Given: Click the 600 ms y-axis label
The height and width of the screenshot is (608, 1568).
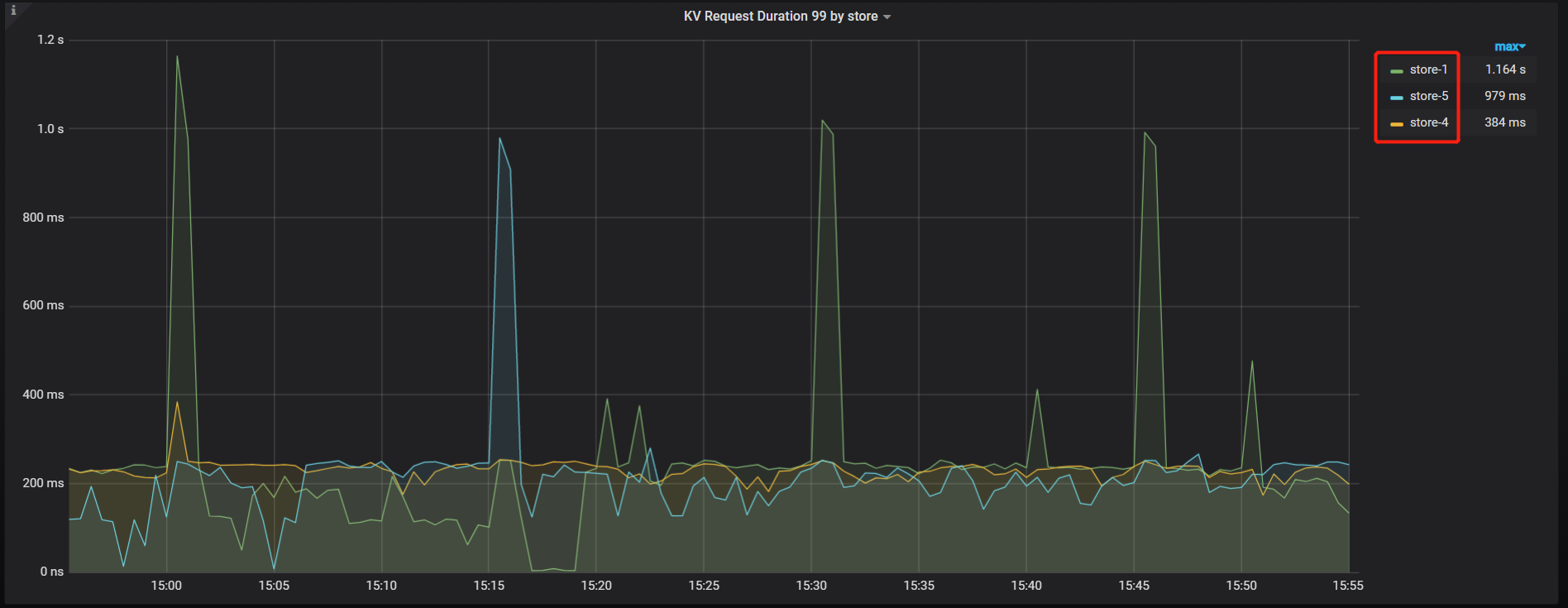Looking at the screenshot, I should pyautogui.click(x=43, y=305).
